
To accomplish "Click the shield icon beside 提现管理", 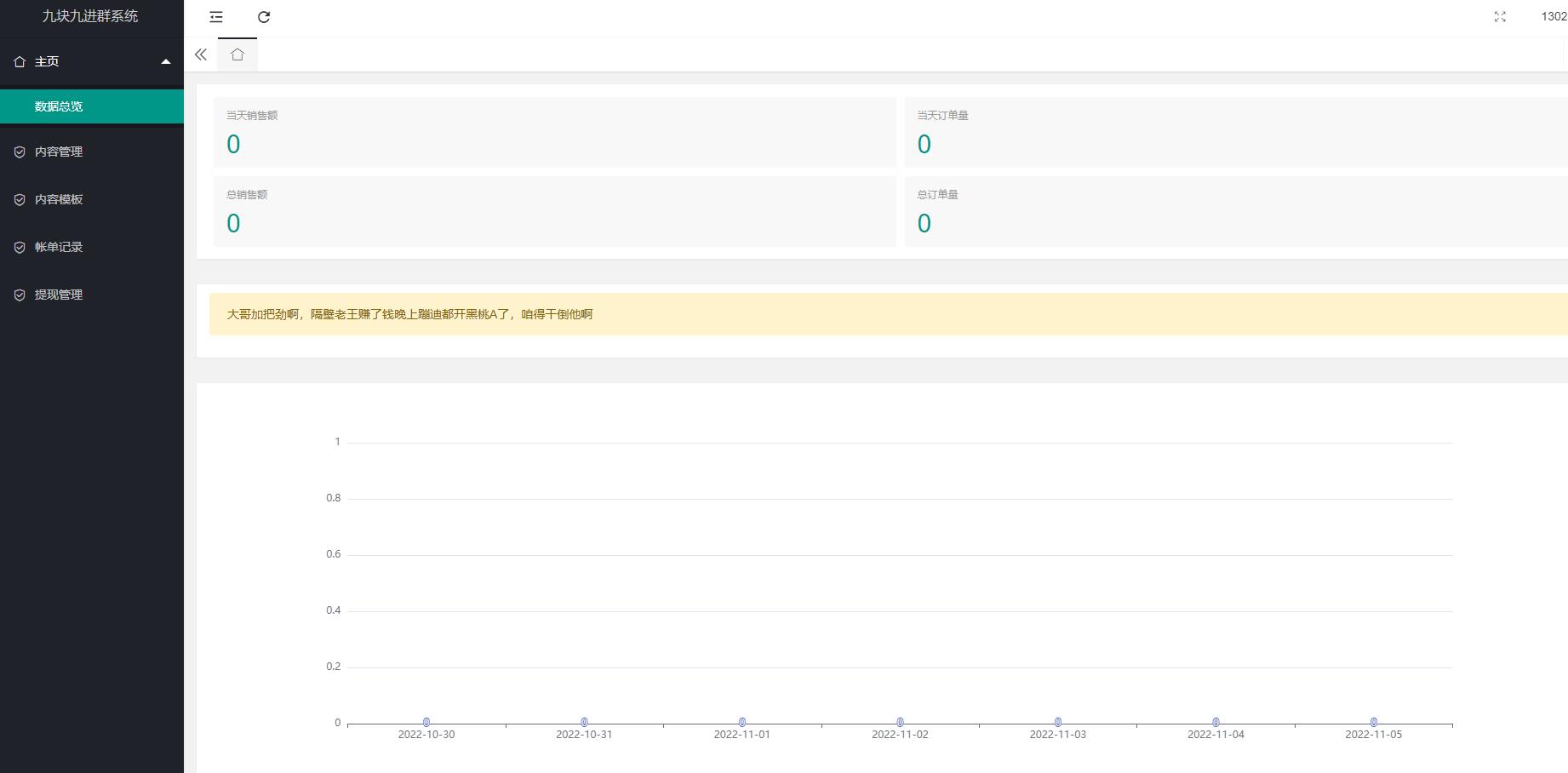I will 20,295.
